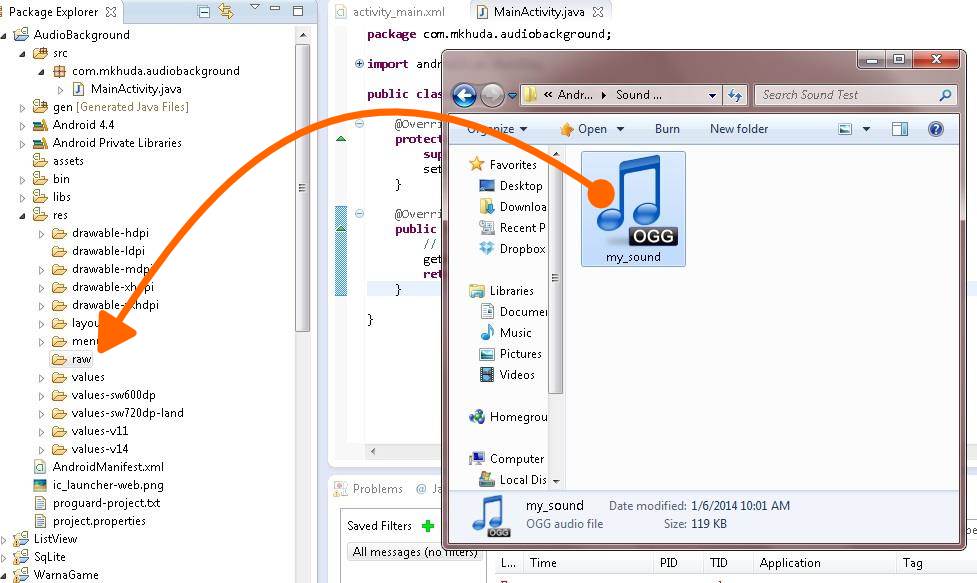Screen dimensions: 977x583
Task: Open the Organize dropdown menu
Action: point(494,128)
